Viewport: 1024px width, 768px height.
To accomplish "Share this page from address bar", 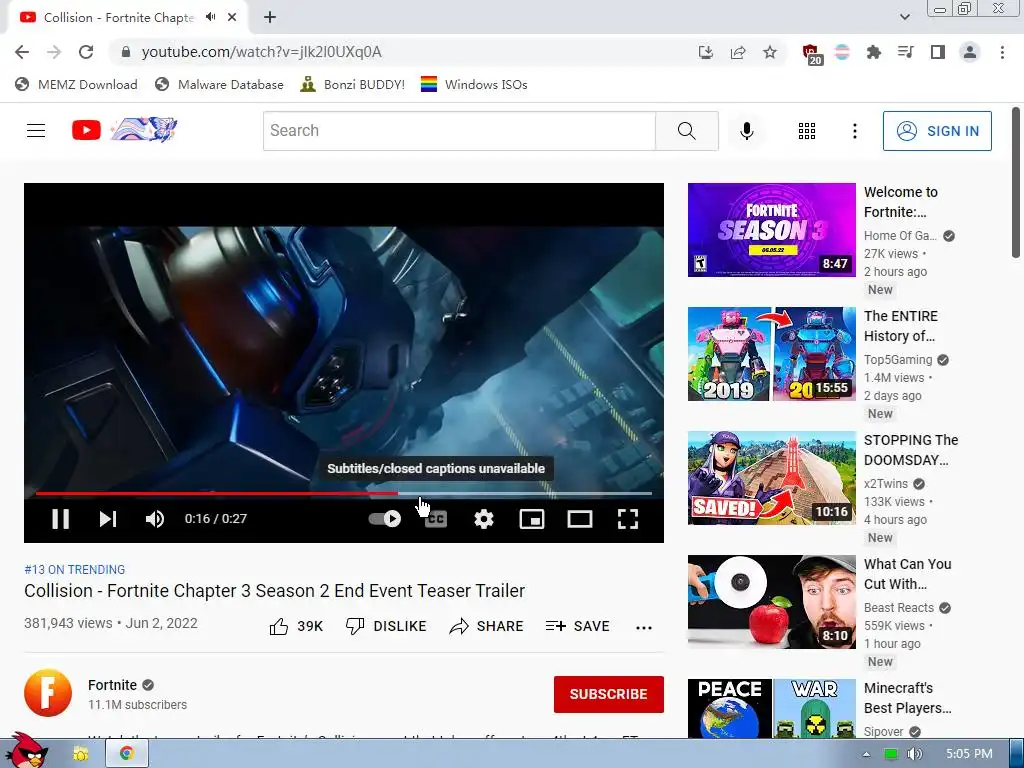I will 738,52.
